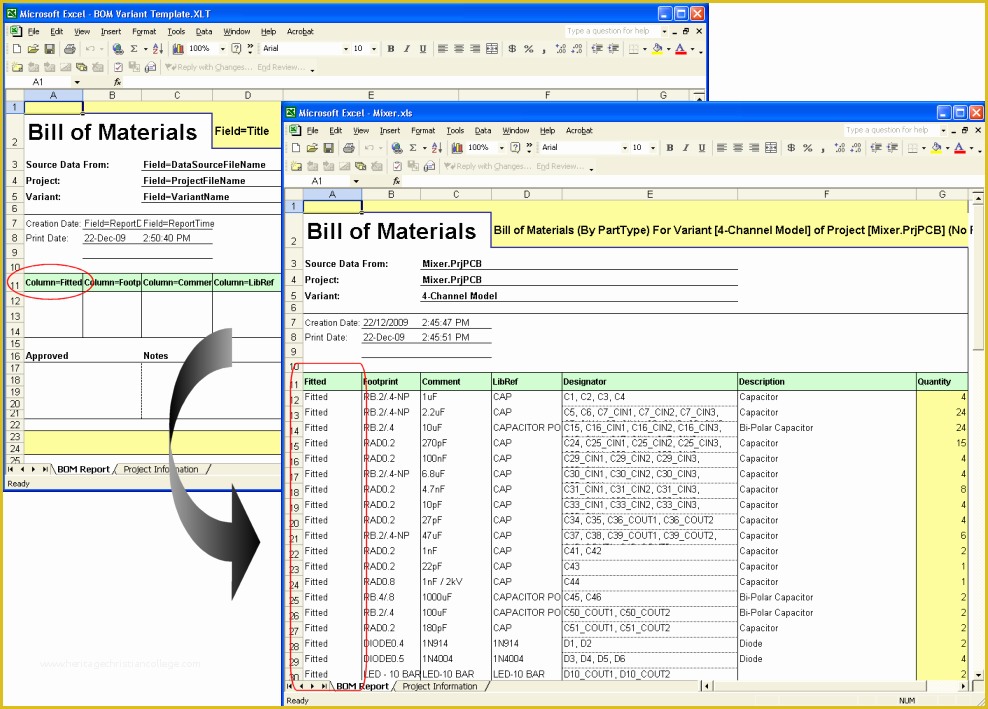Toggle Bold in Mixer.xls window
The height and width of the screenshot is (709, 988).
[x=670, y=147]
